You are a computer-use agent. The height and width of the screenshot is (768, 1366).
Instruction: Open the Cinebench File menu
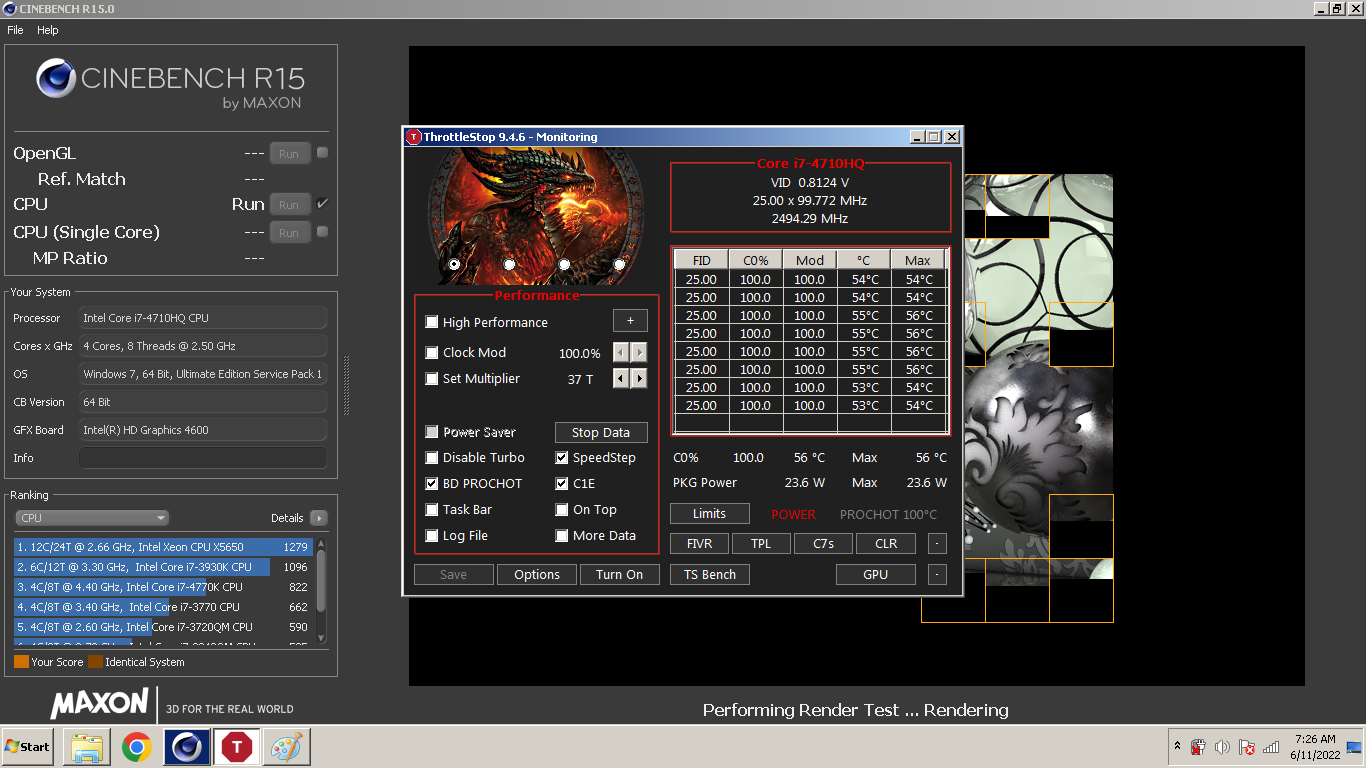15,30
